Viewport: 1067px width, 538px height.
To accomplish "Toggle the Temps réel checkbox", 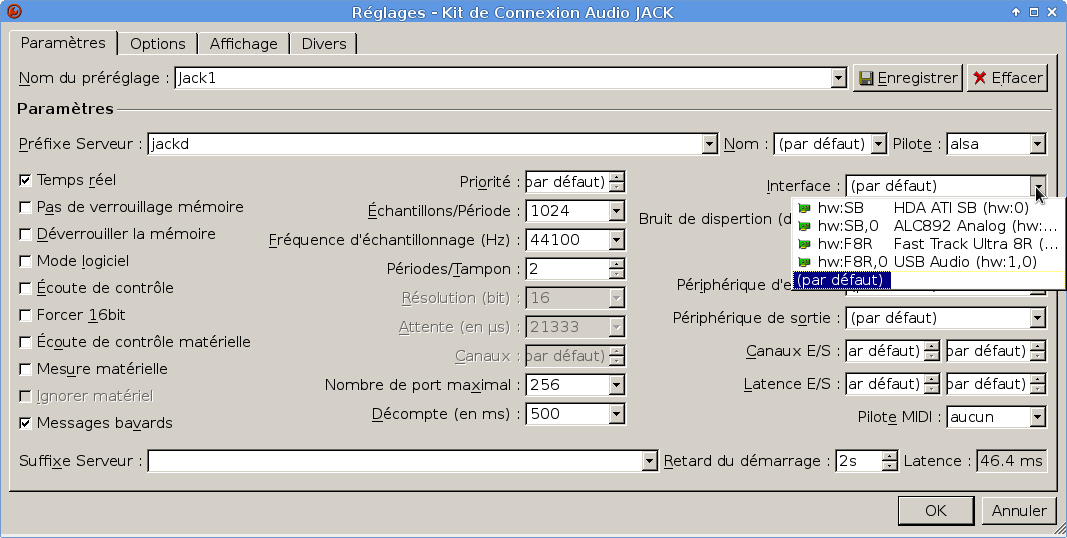I will (25, 180).
